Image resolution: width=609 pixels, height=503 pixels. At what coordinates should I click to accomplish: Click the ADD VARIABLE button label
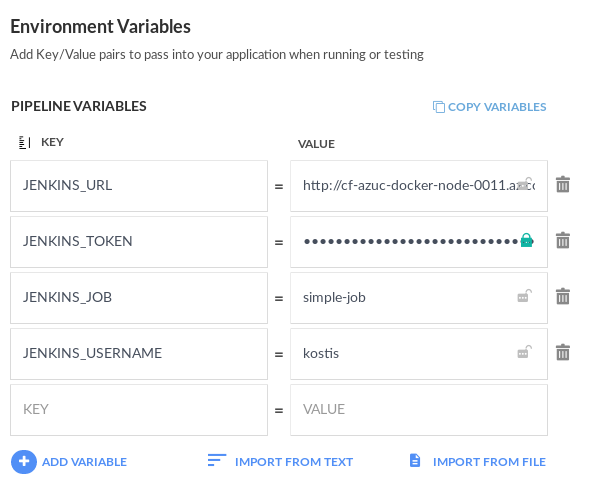pos(84,462)
